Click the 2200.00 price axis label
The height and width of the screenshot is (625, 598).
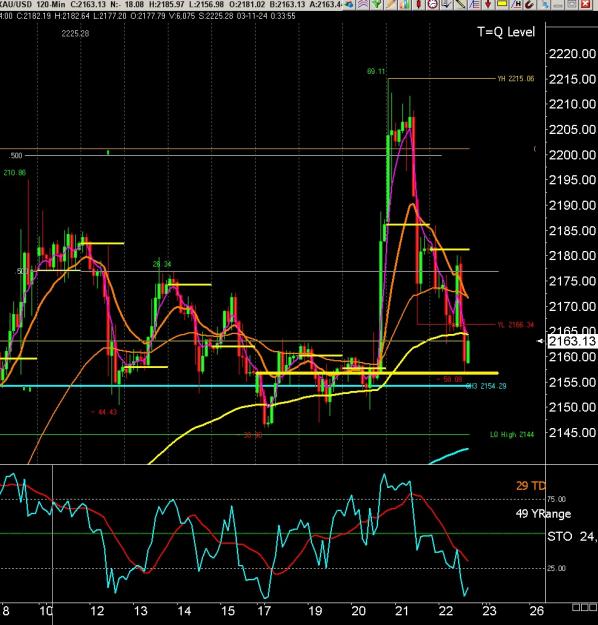click(572, 154)
